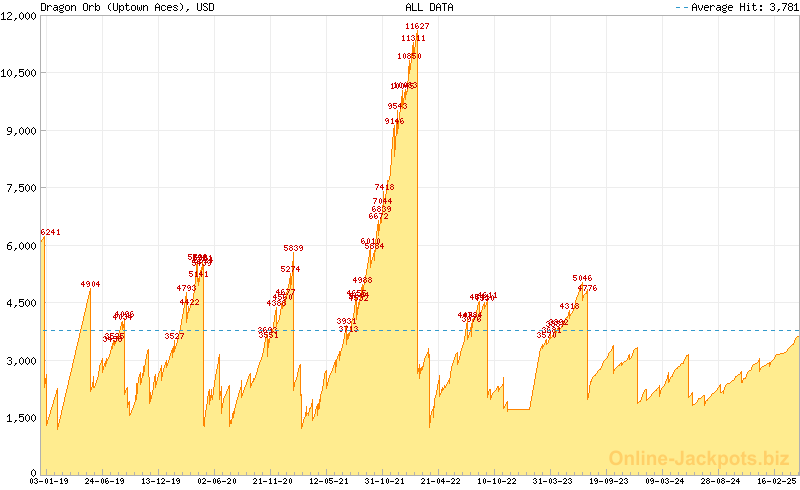Image resolution: width=800 pixels, height=490 pixels.
Task: Select the 6241 data label at chart start
Action: click(51, 232)
